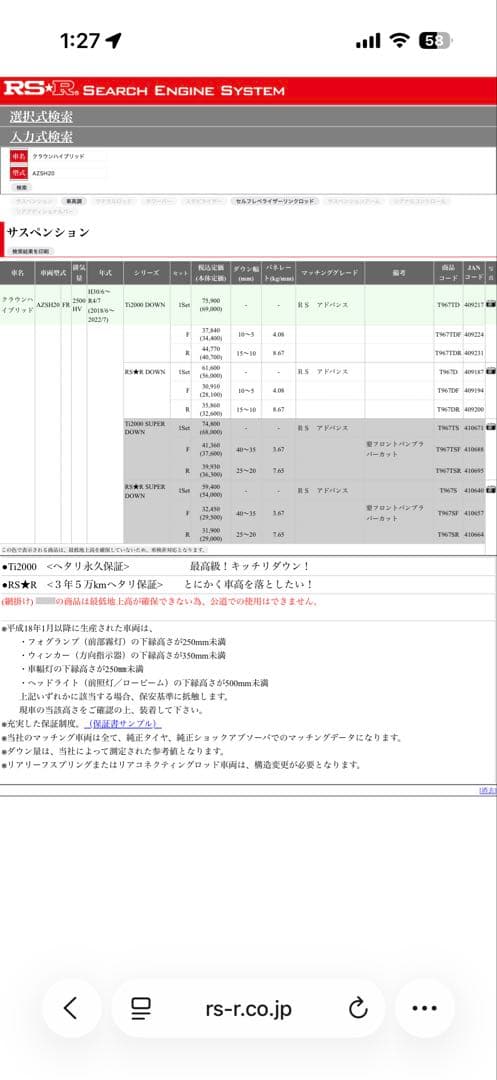Click the red 網掛け warning text line
Viewport: 497px width, 1080px height.
[160, 601]
